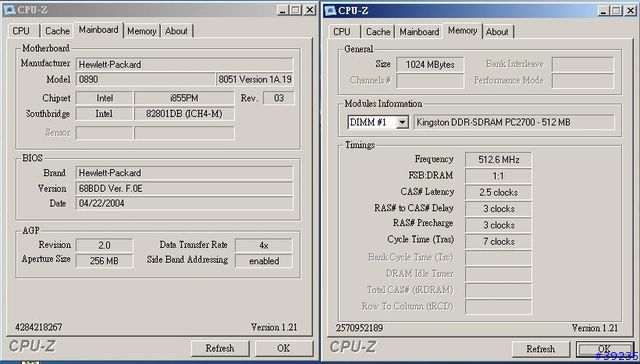Viewport: 640px width, 364px height.
Task: Click Frequency 512.6 MHz field
Action: point(498,160)
